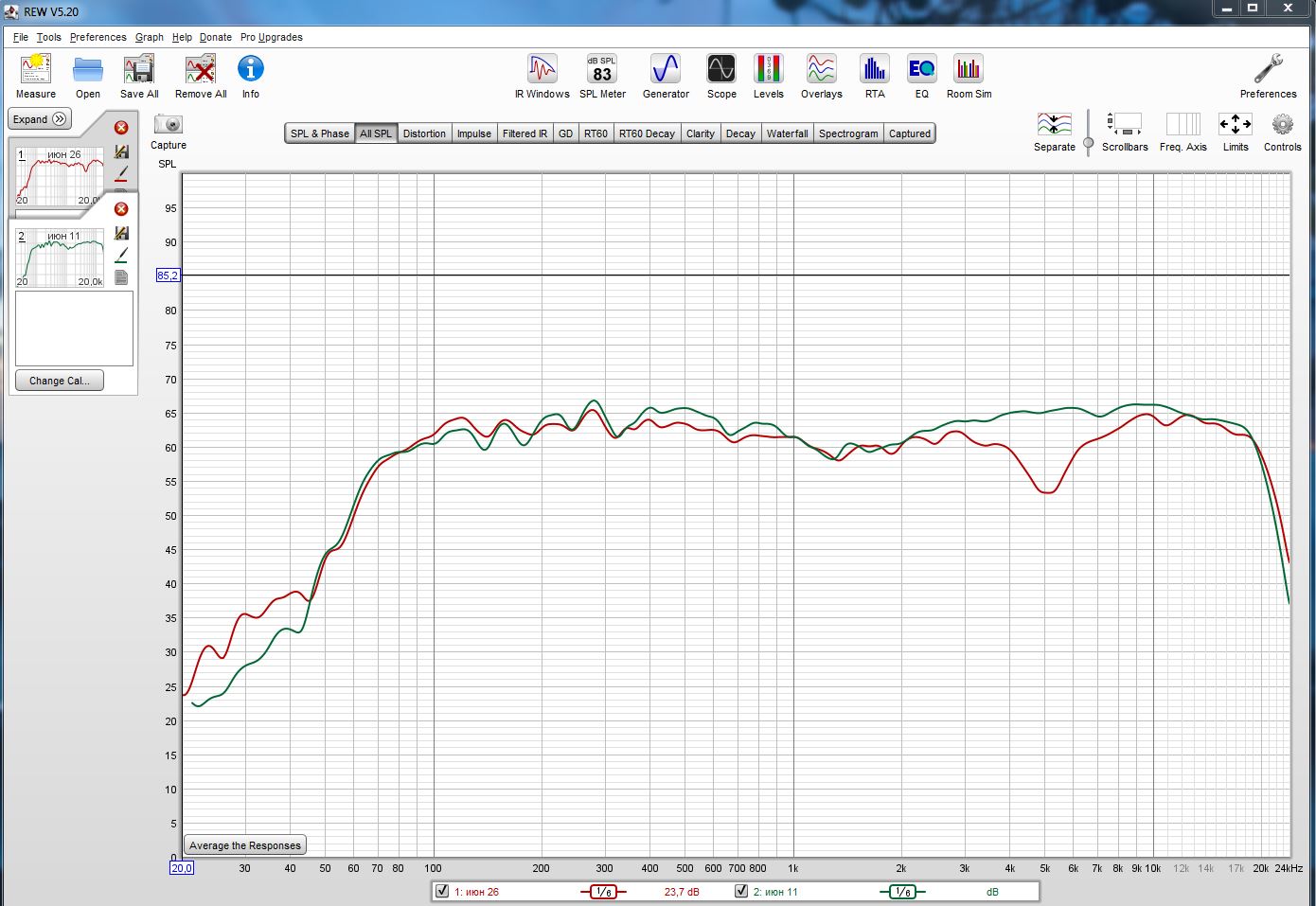Save measurement 2 with disk icon
The width and height of the screenshot is (1316, 906).
click(x=121, y=233)
